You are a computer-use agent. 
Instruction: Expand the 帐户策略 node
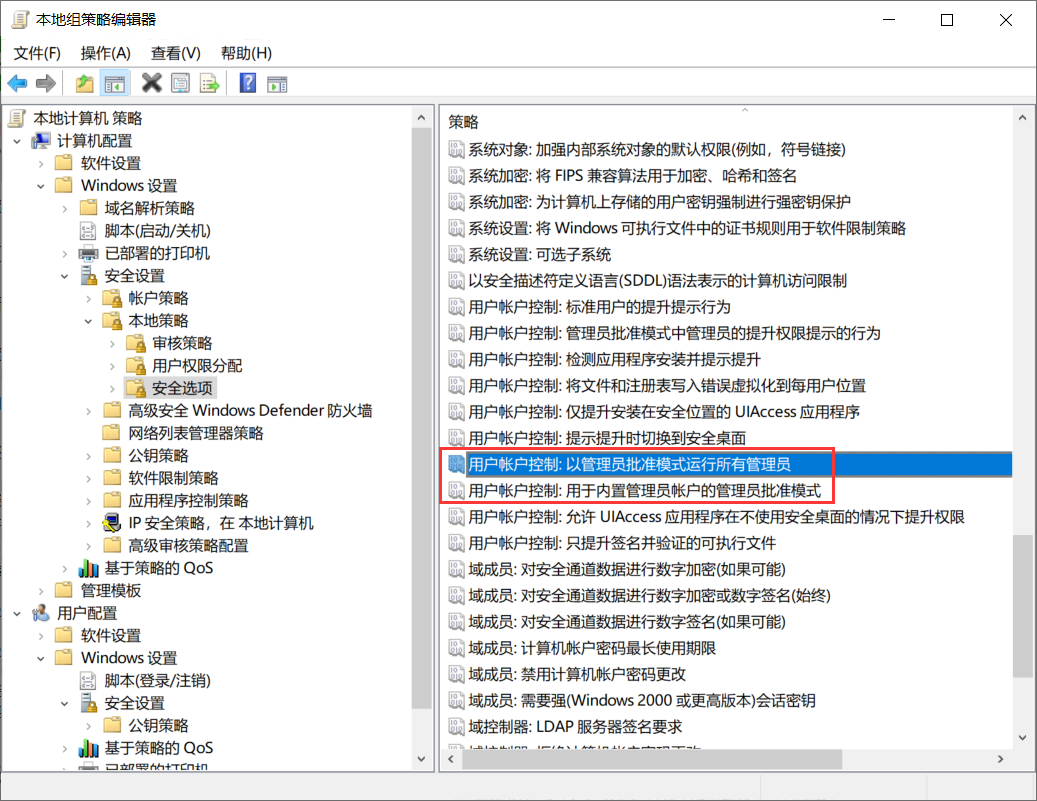coord(89,298)
